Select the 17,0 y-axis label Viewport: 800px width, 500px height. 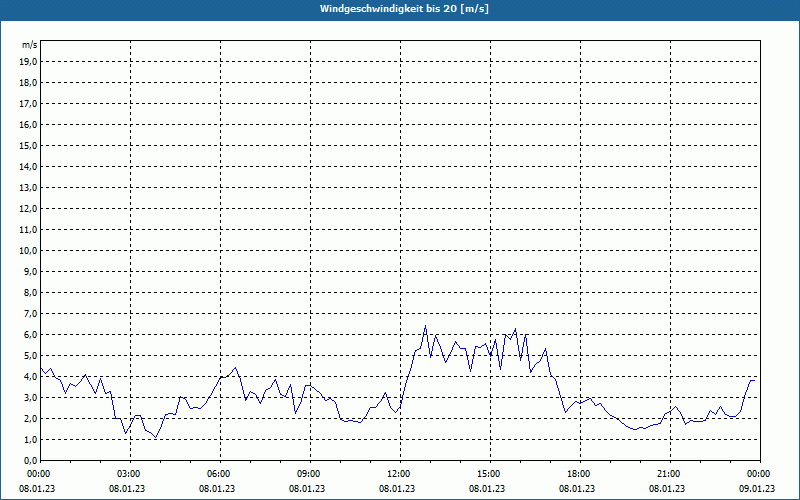click(30, 104)
